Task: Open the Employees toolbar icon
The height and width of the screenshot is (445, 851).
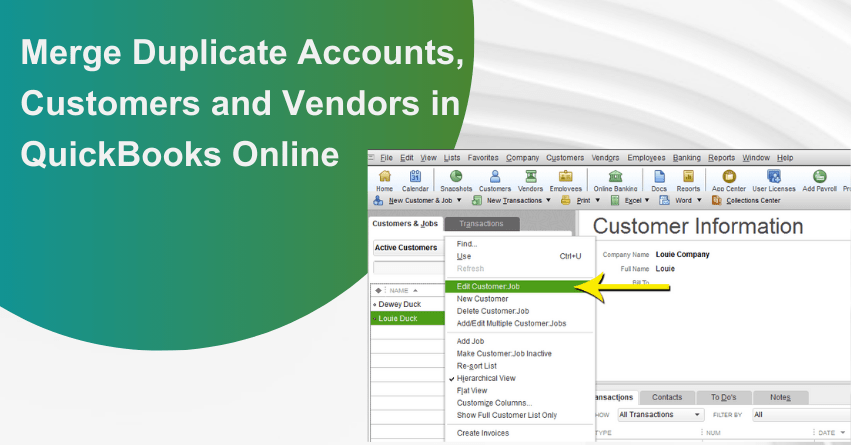Action: pos(566,181)
